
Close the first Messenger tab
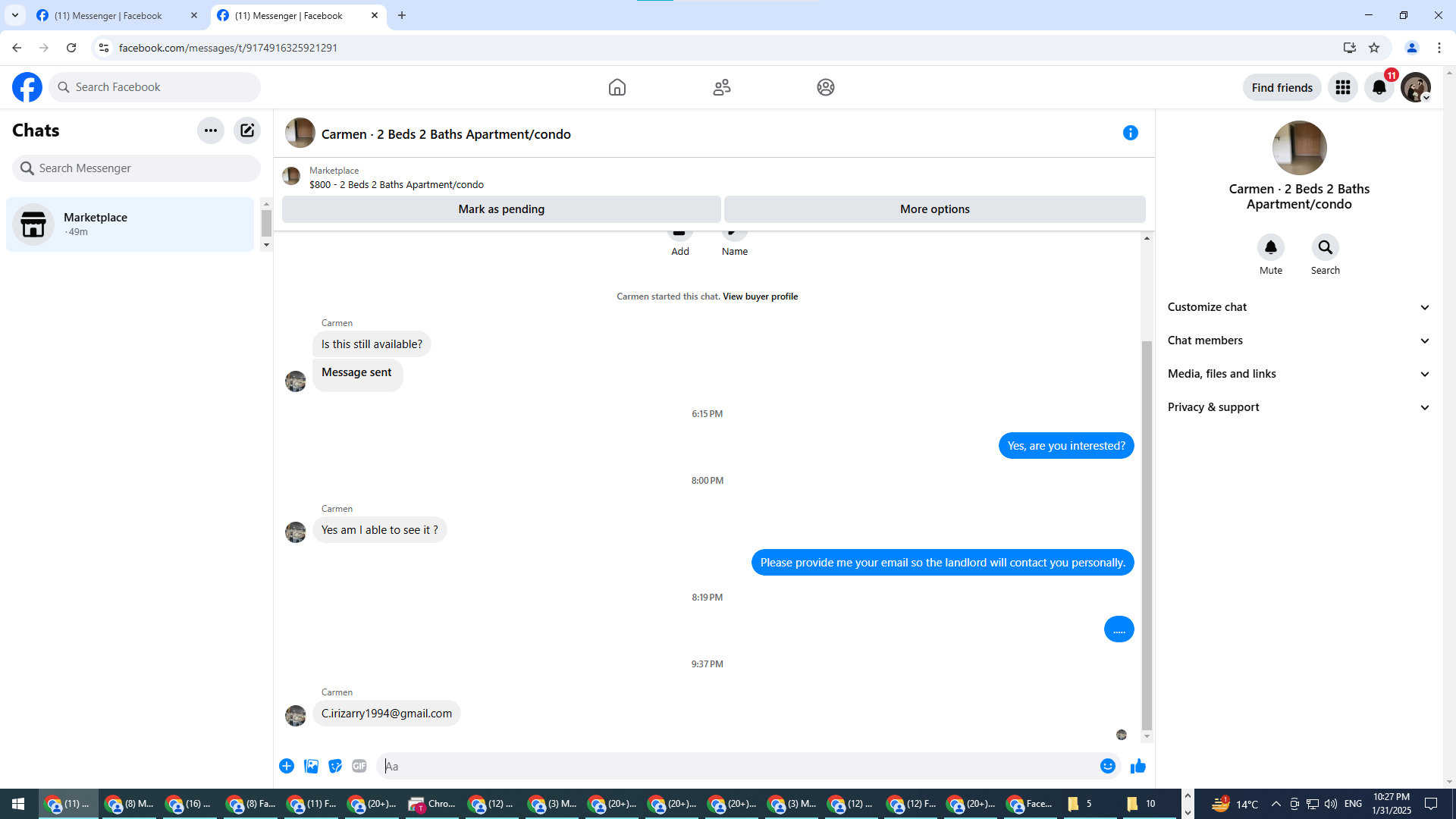[x=194, y=15]
